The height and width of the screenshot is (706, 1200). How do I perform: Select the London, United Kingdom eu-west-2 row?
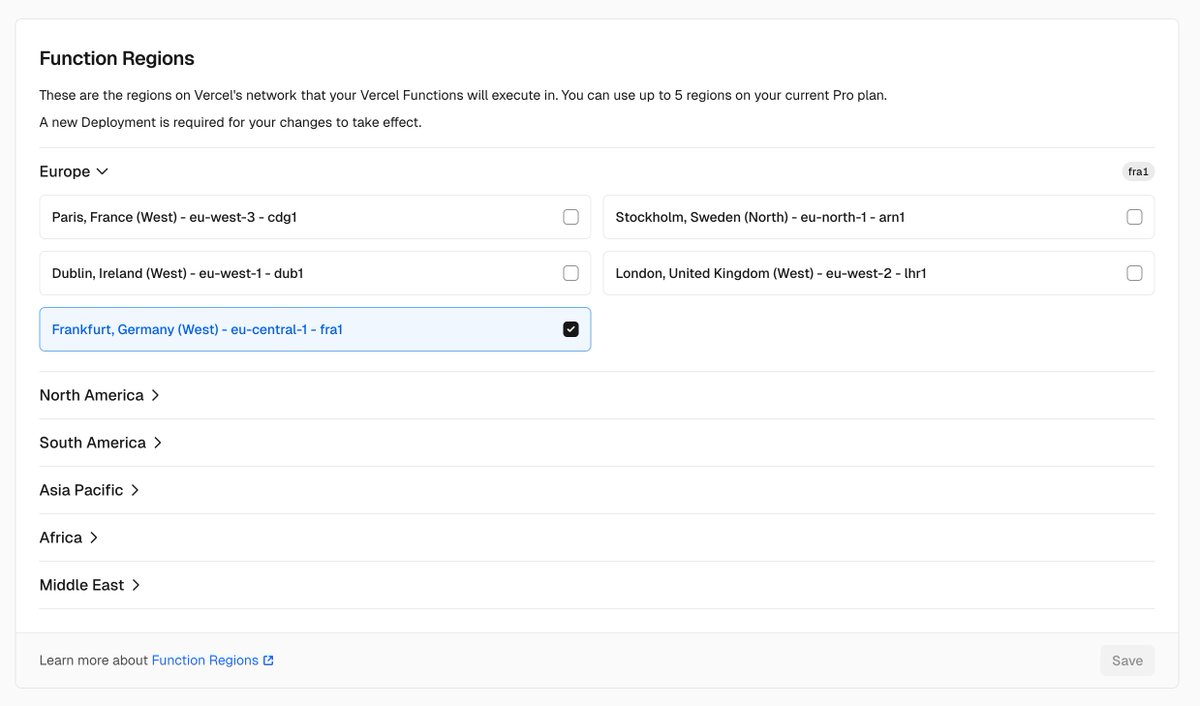pos(879,273)
